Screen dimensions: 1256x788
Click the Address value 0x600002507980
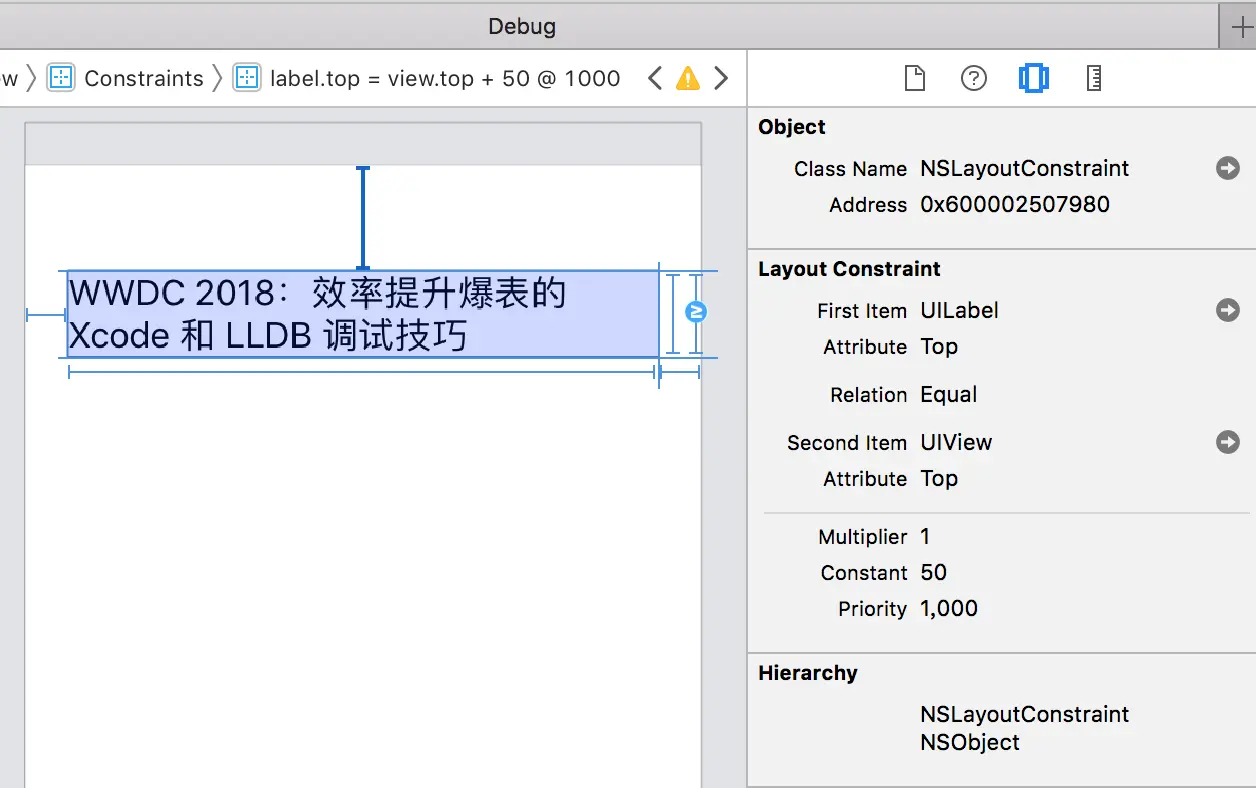point(1015,204)
